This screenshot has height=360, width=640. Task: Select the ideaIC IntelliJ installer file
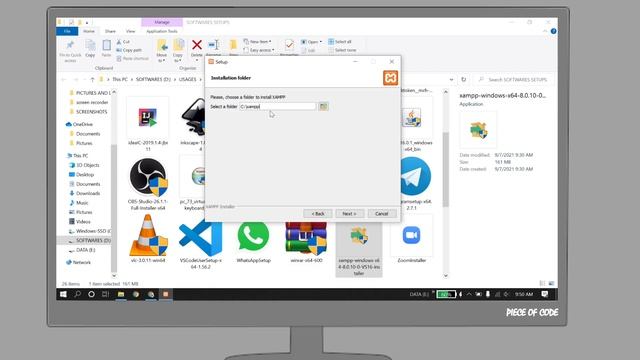[148, 124]
